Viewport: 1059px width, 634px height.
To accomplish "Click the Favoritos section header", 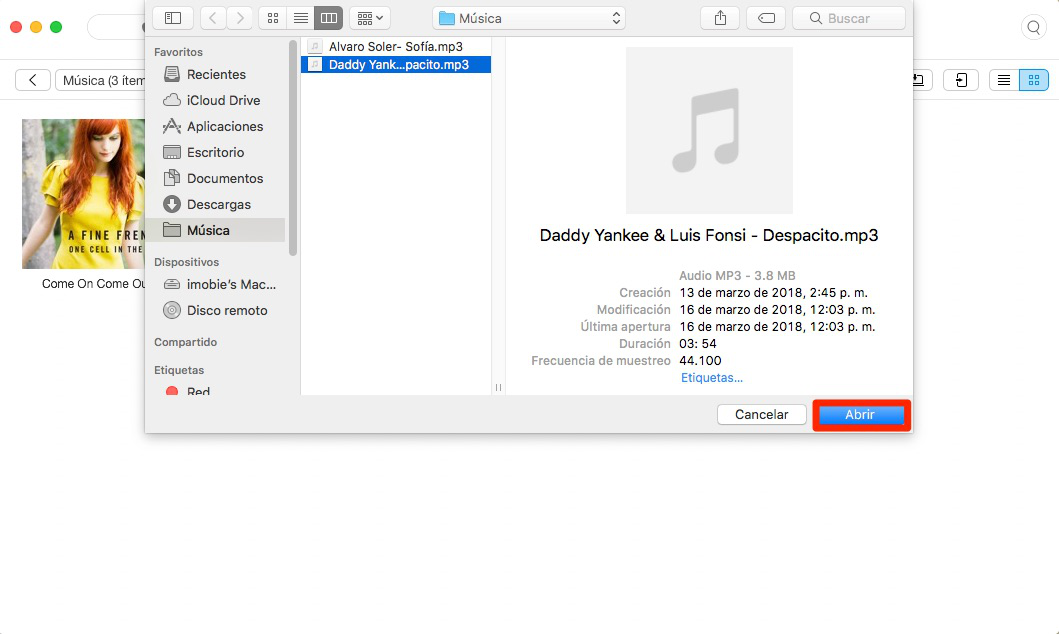I will point(178,52).
